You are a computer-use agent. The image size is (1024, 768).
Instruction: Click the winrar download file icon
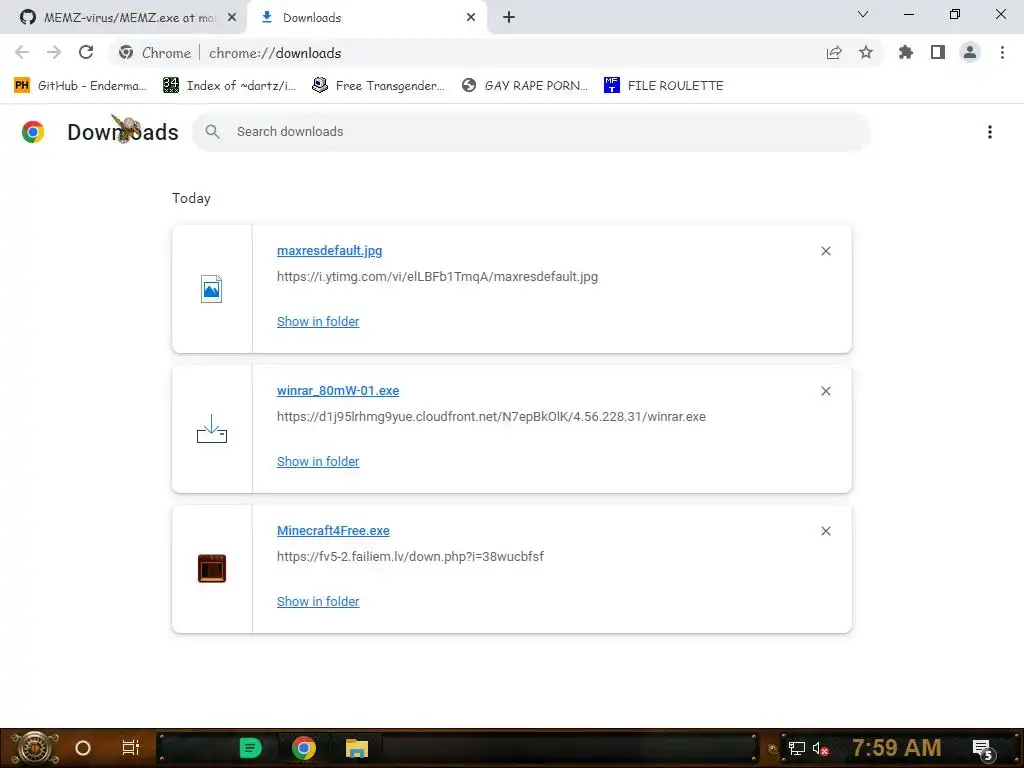212,429
